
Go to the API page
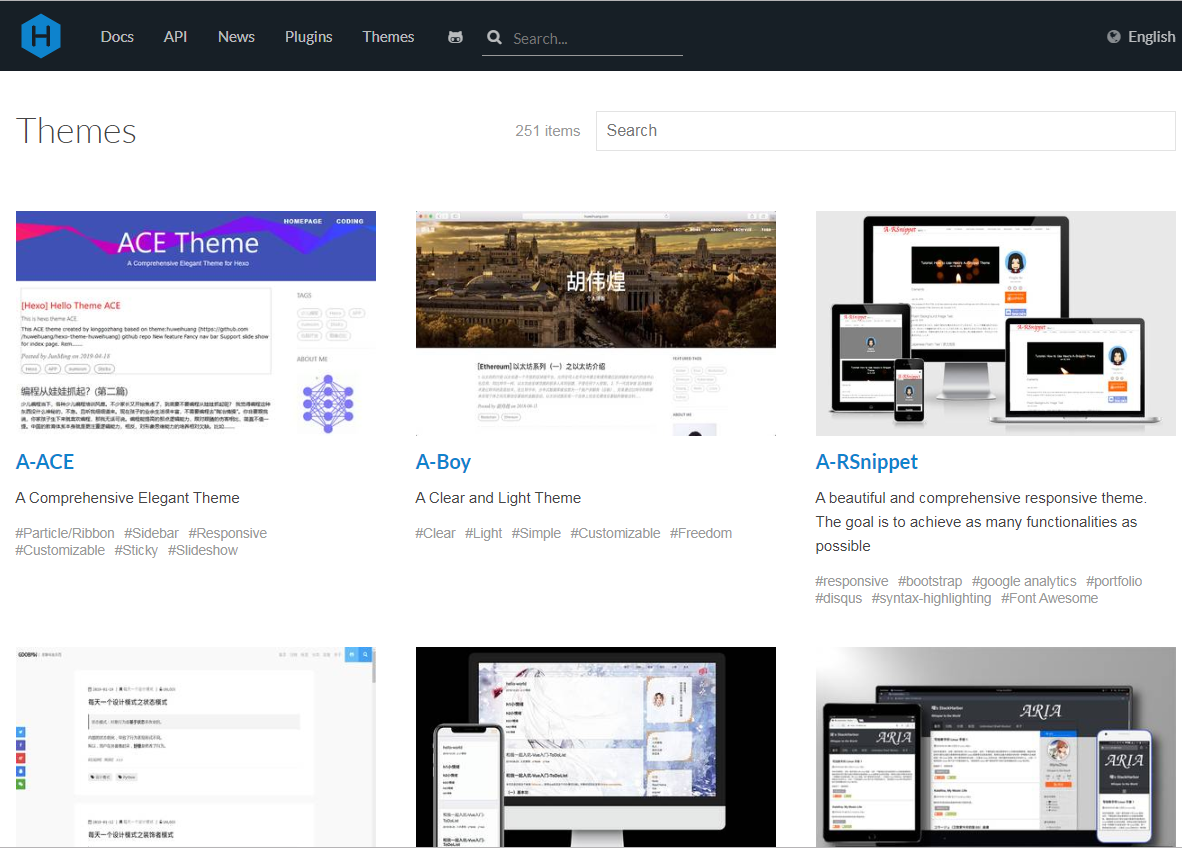click(x=175, y=37)
